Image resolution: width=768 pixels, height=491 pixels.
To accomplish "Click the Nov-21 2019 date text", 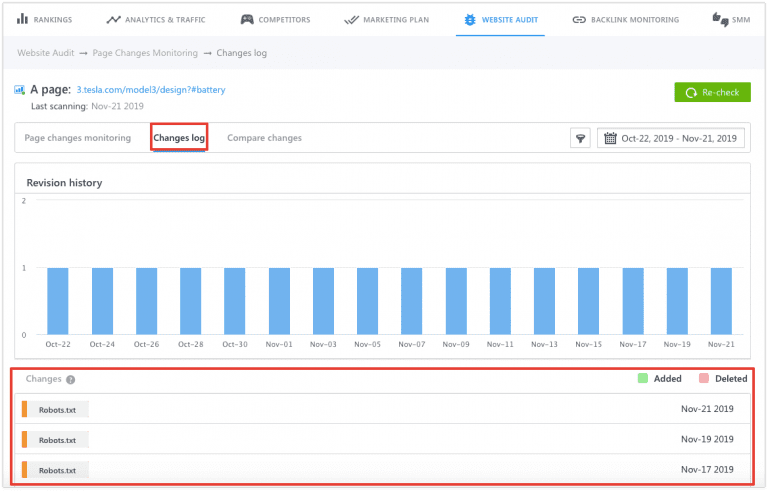I will [x=707, y=409].
